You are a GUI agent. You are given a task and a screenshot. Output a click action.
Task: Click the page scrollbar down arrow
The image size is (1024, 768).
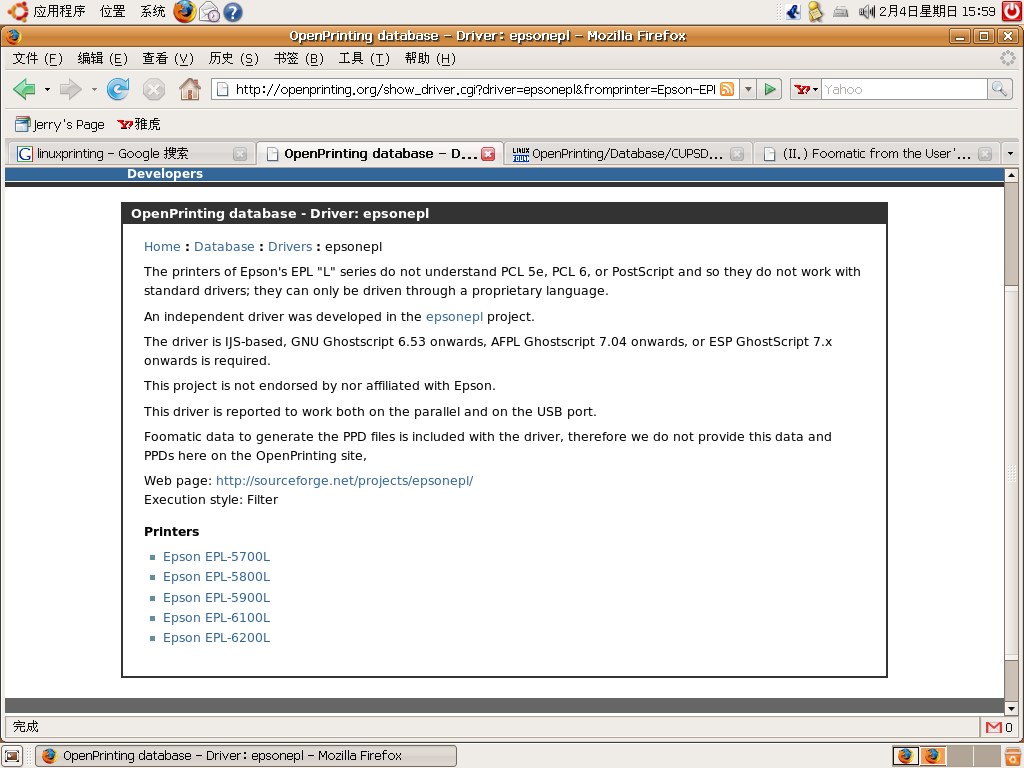coord(1011,709)
